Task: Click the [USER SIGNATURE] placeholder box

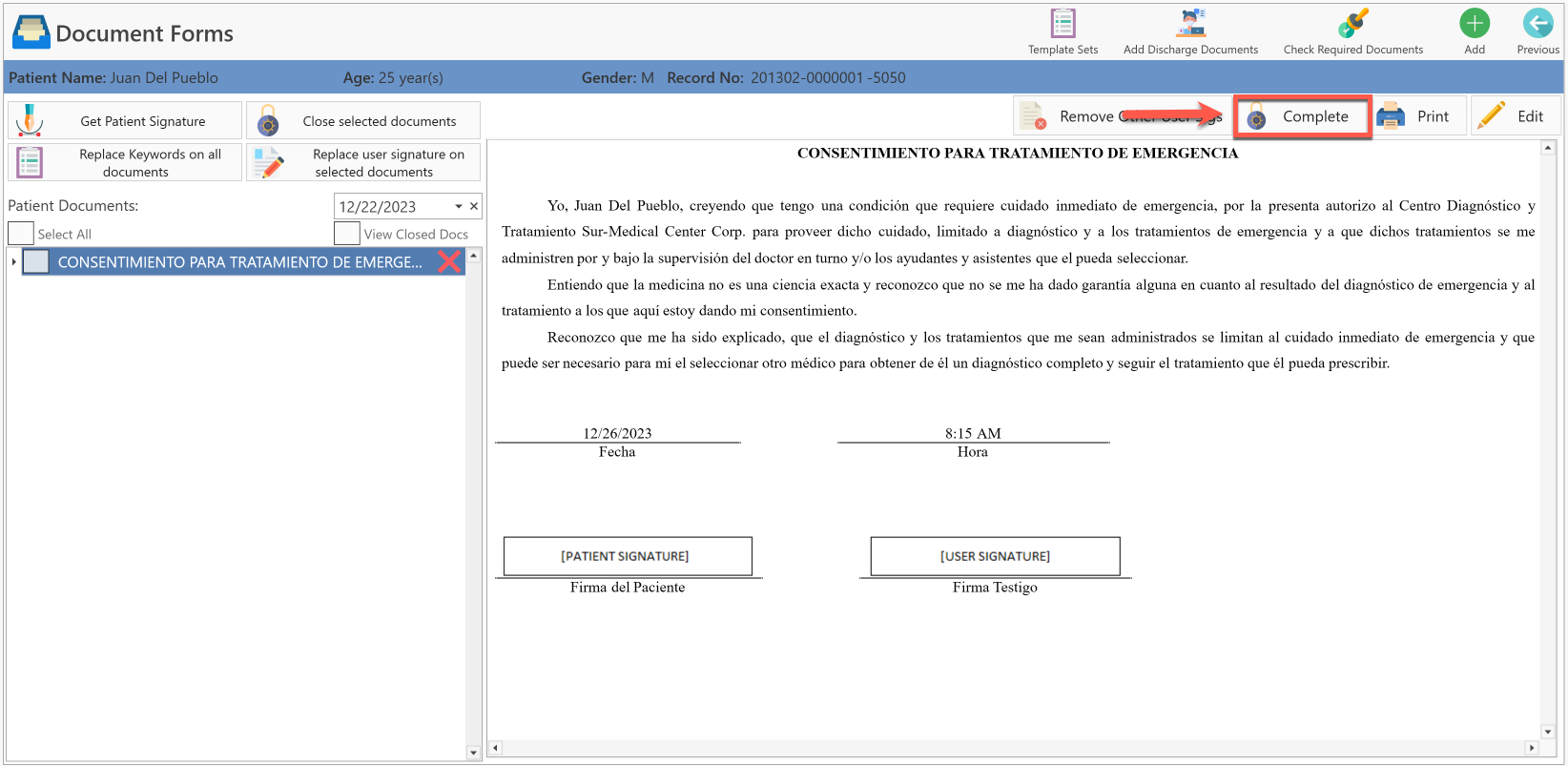Action: point(995,556)
